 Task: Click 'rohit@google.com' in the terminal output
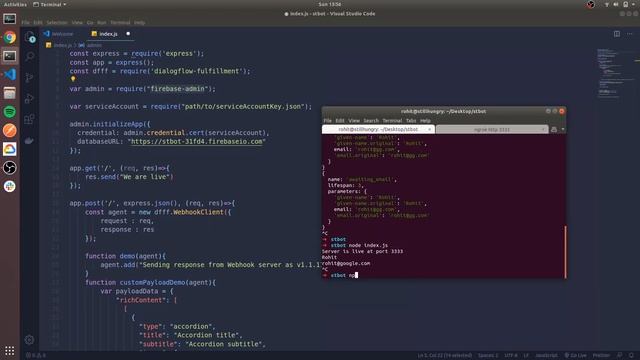point(346,263)
